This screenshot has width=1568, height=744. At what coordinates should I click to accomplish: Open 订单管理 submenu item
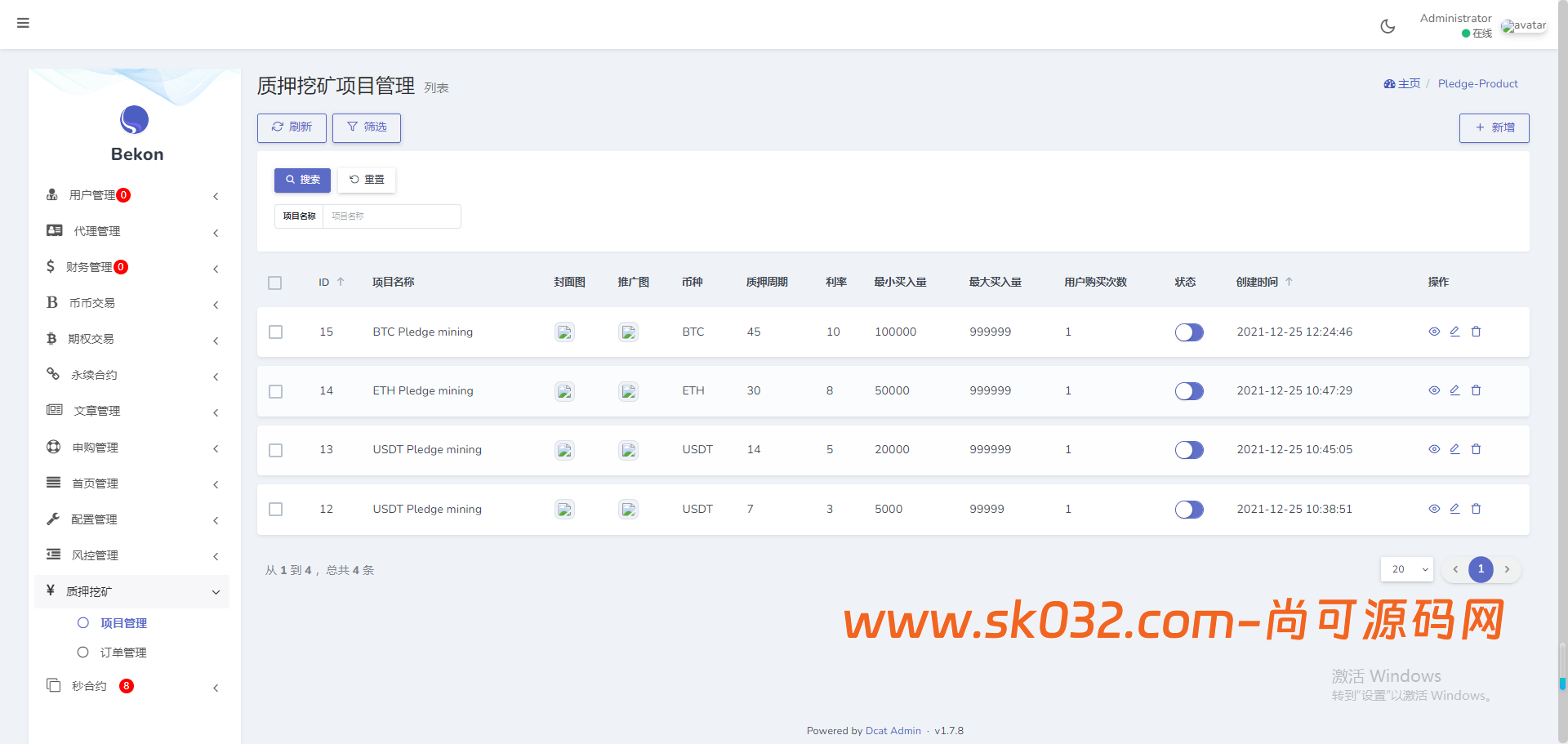(123, 653)
